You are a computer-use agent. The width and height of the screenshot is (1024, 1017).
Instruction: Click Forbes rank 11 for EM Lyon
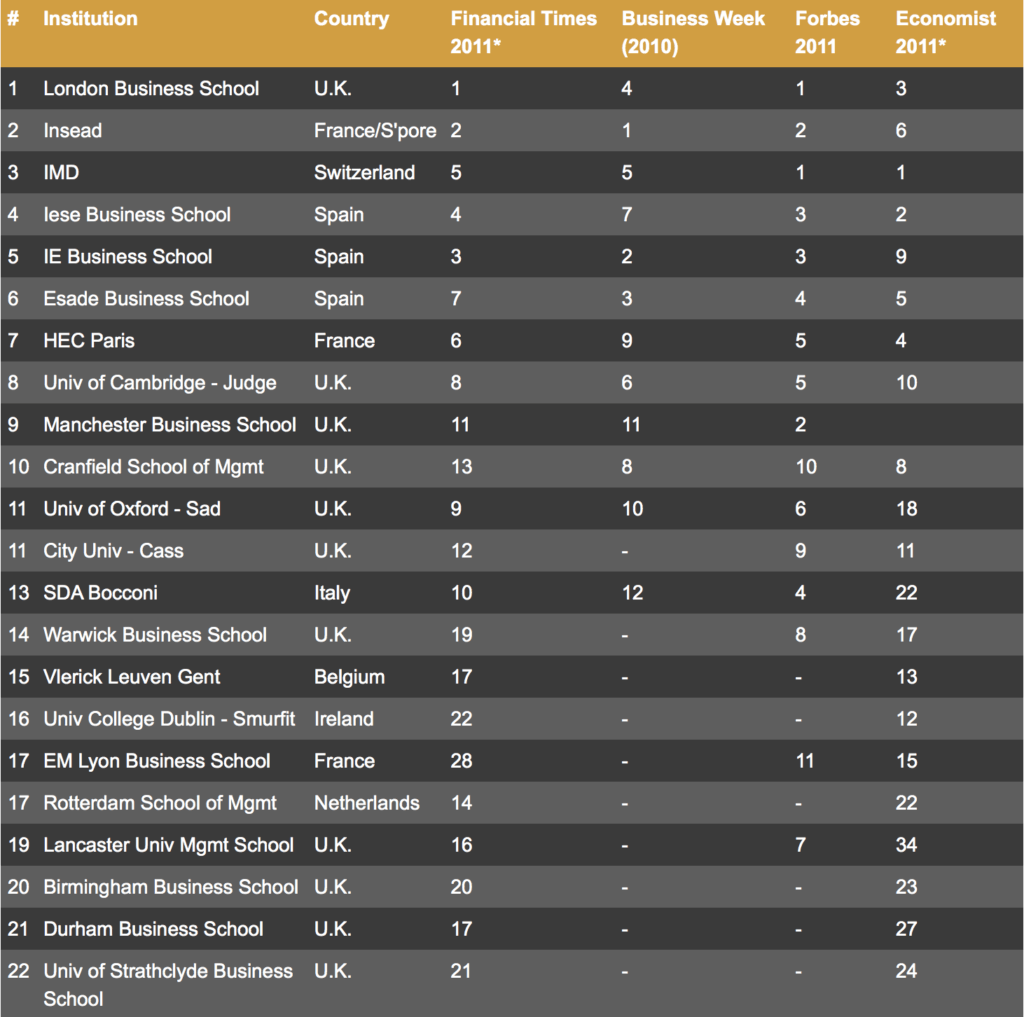pos(805,761)
